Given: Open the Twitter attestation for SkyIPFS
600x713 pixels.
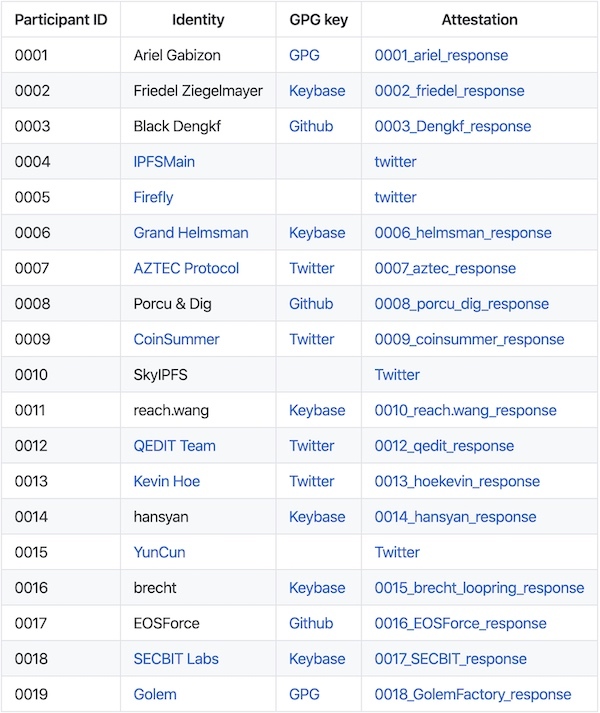Looking at the screenshot, I should 397,375.
